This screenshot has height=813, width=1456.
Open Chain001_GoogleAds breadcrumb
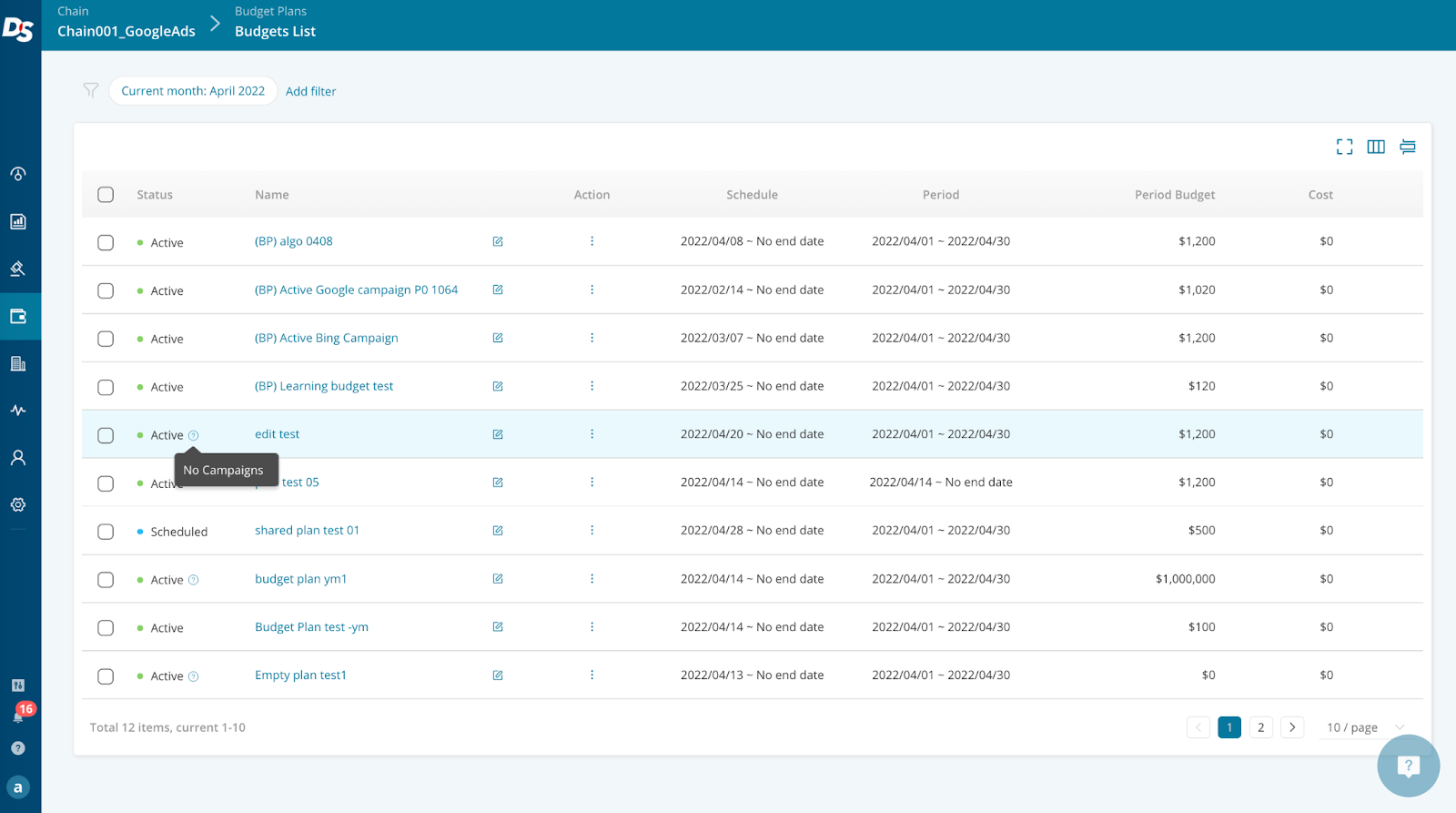126,31
